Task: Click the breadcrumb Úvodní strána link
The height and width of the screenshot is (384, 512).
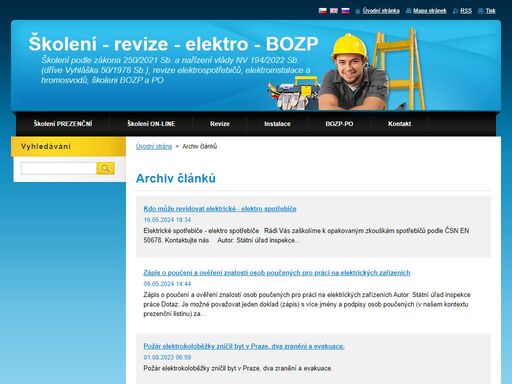Action: [154, 146]
